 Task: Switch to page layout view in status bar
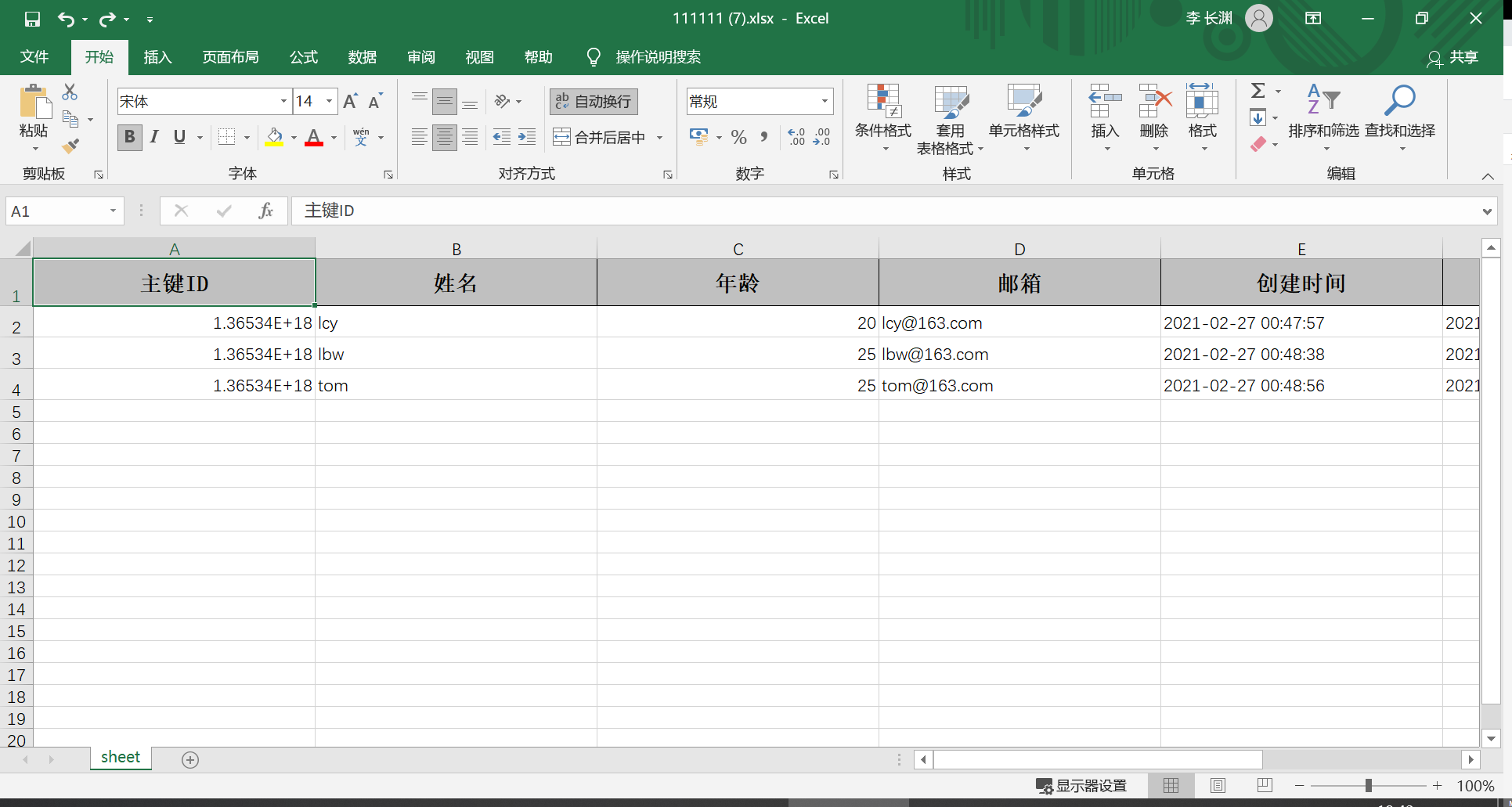coord(1218,785)
